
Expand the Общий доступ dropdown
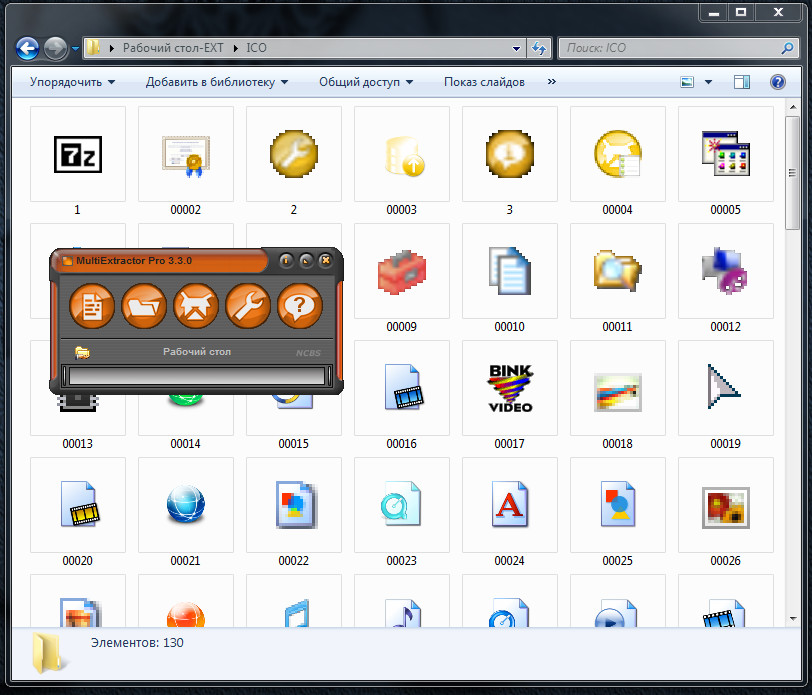(365, 82)
